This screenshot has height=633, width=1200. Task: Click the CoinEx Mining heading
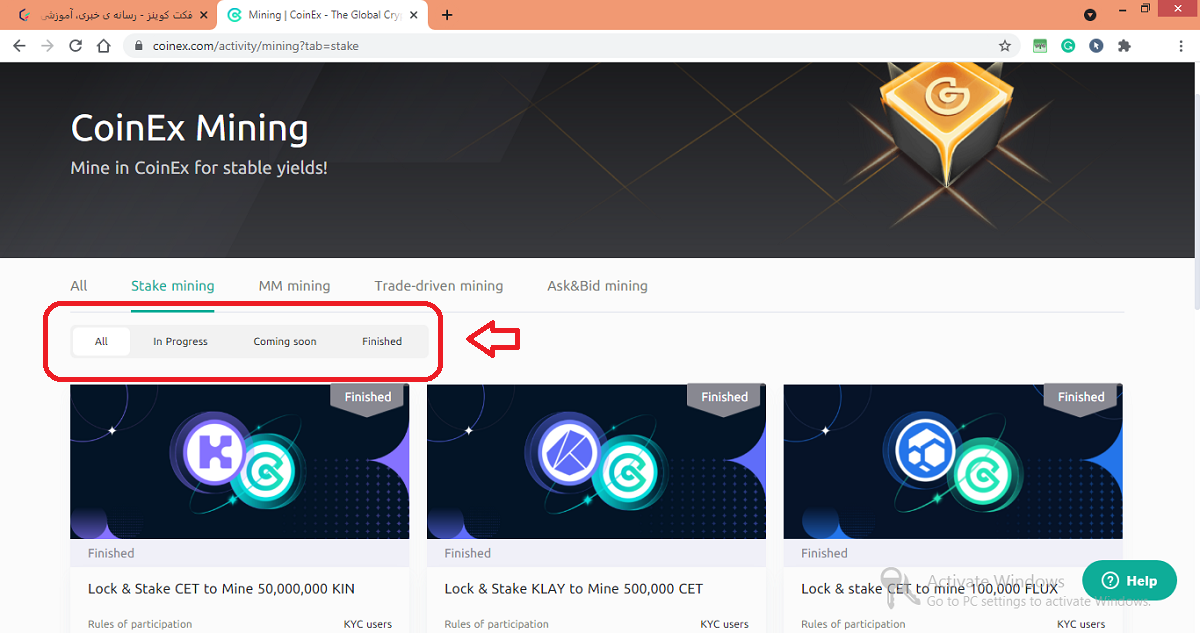(x=190, y=128)
